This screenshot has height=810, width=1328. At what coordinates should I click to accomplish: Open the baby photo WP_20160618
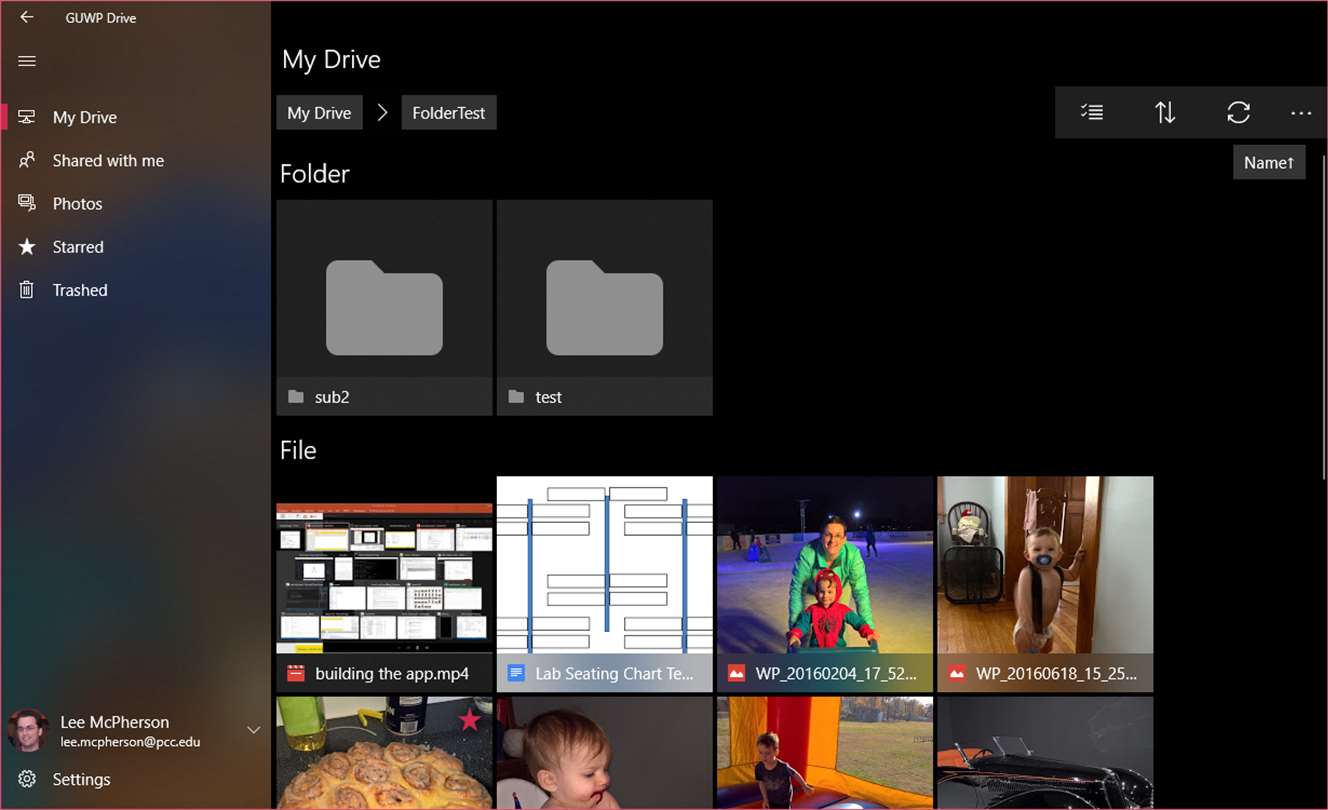(x=1045, y=584)
